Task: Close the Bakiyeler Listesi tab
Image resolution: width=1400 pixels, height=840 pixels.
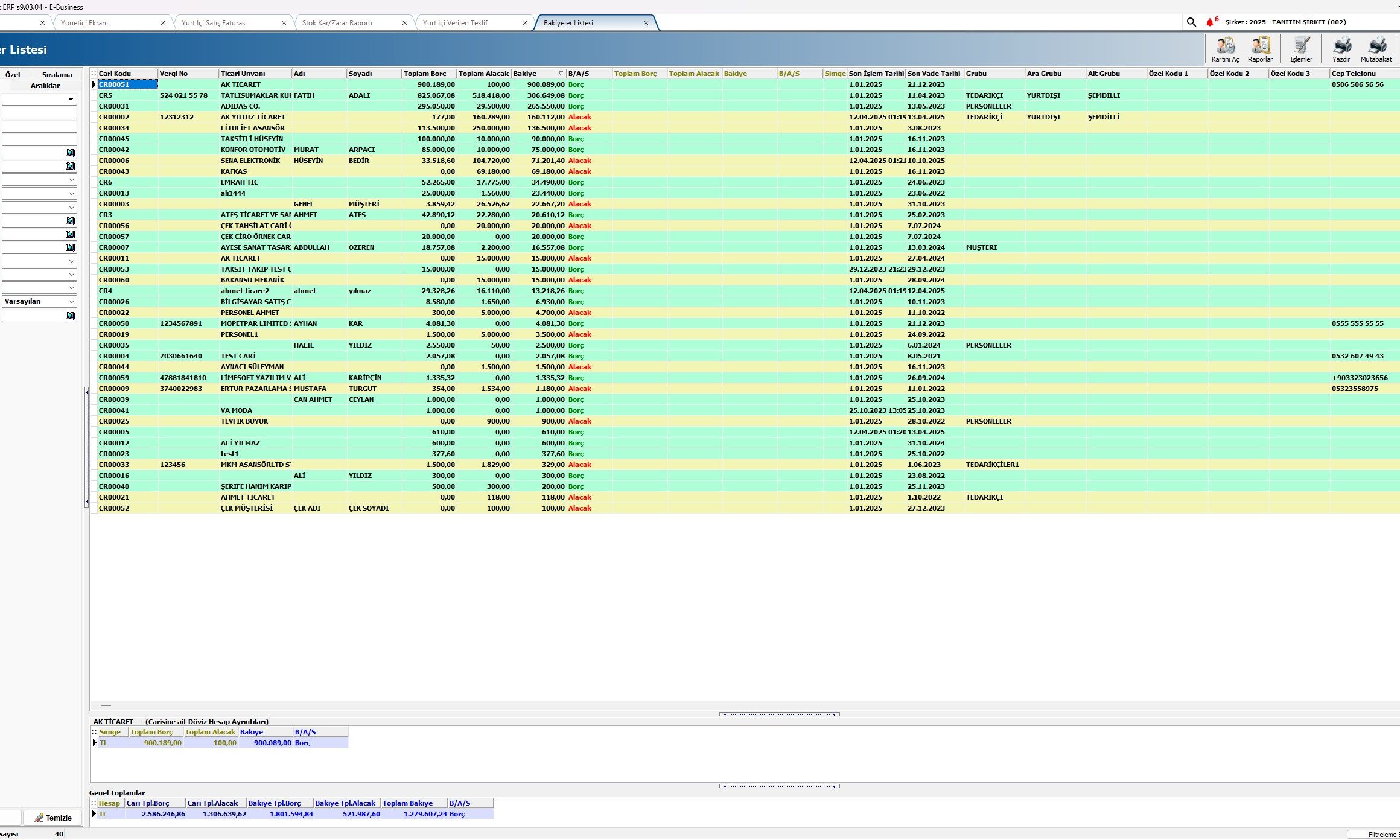Action: [x=646, y=23]
